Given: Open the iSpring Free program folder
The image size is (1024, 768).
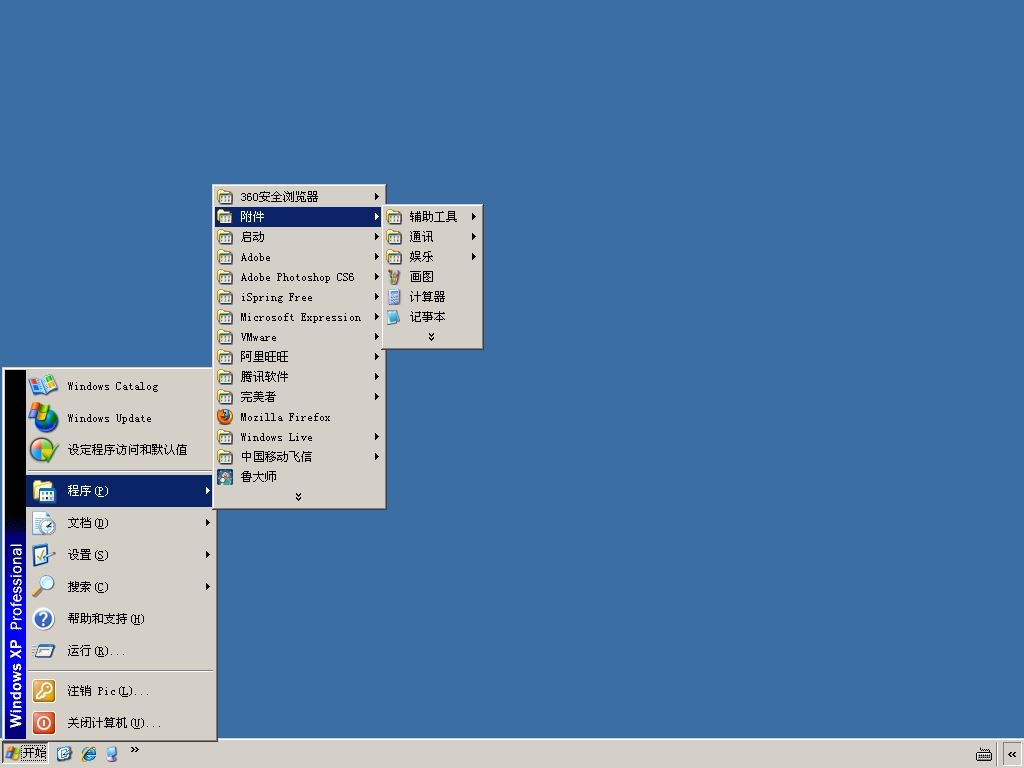Looking at the screenshot, I should coord(298,297).
